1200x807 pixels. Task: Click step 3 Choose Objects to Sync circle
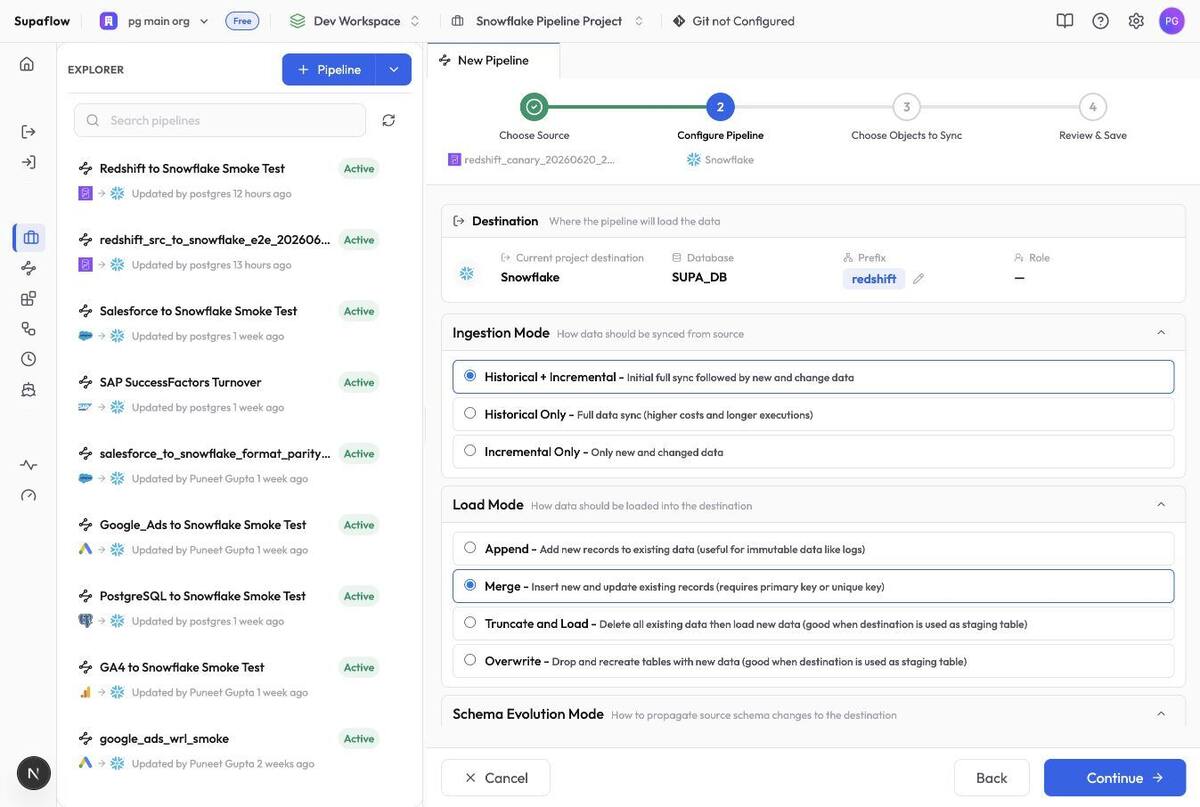907,107
